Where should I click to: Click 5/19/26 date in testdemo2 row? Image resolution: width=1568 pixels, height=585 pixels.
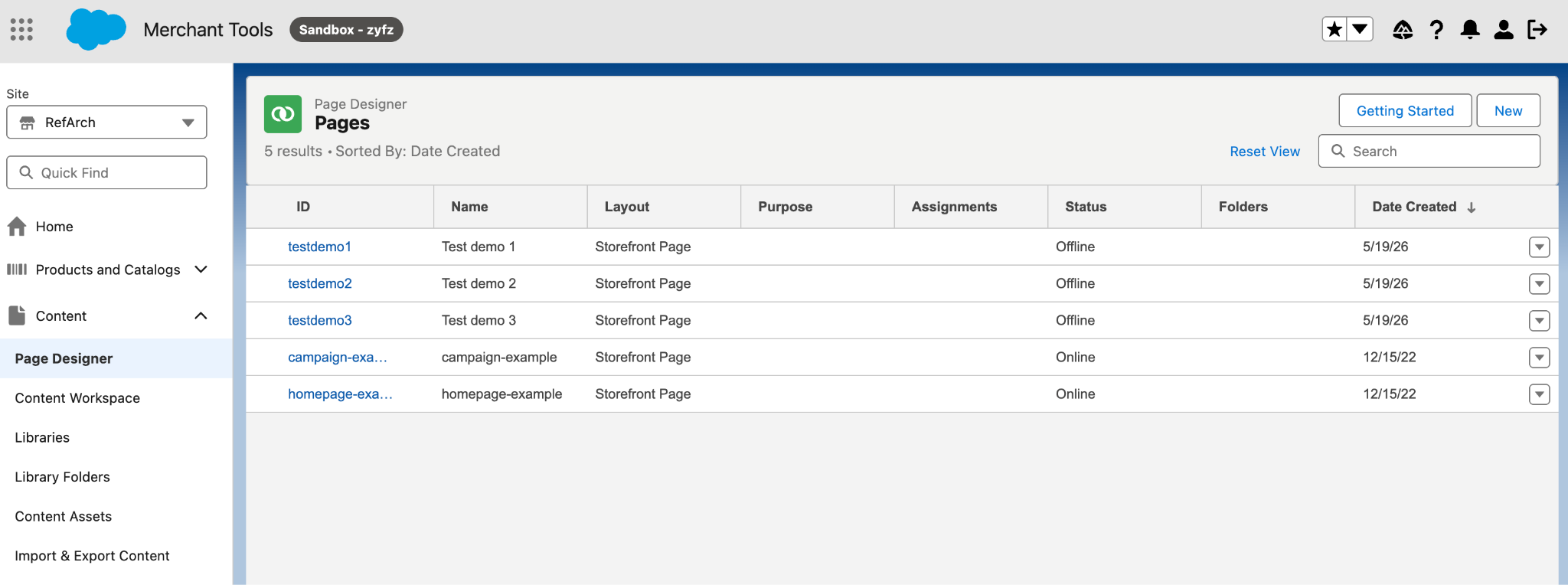pos(1385,283)
